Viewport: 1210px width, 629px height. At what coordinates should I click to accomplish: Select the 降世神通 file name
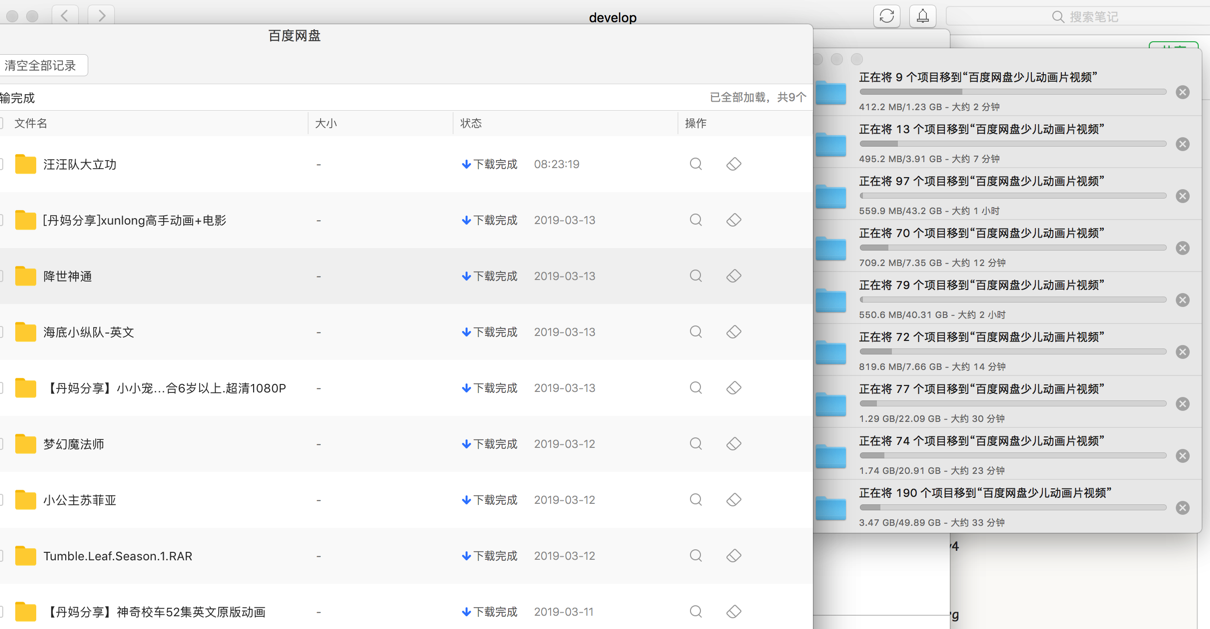coord(67,276)
